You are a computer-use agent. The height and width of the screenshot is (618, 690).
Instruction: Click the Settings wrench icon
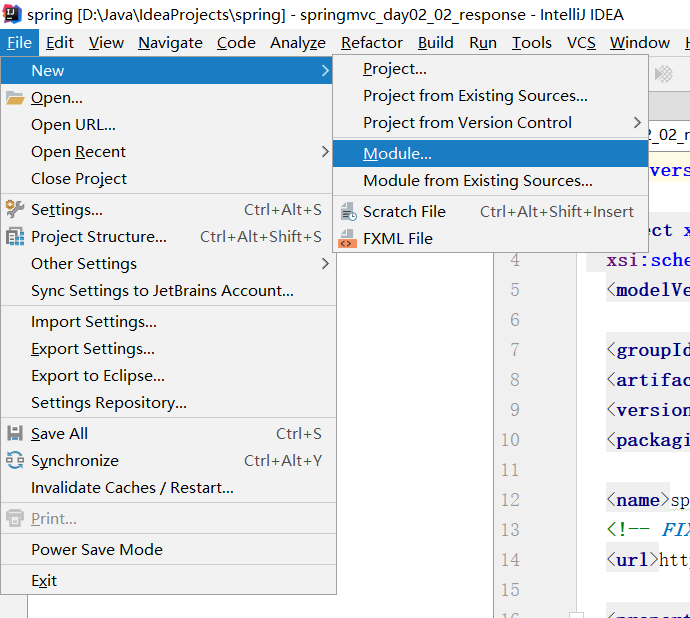coord(14,210)
